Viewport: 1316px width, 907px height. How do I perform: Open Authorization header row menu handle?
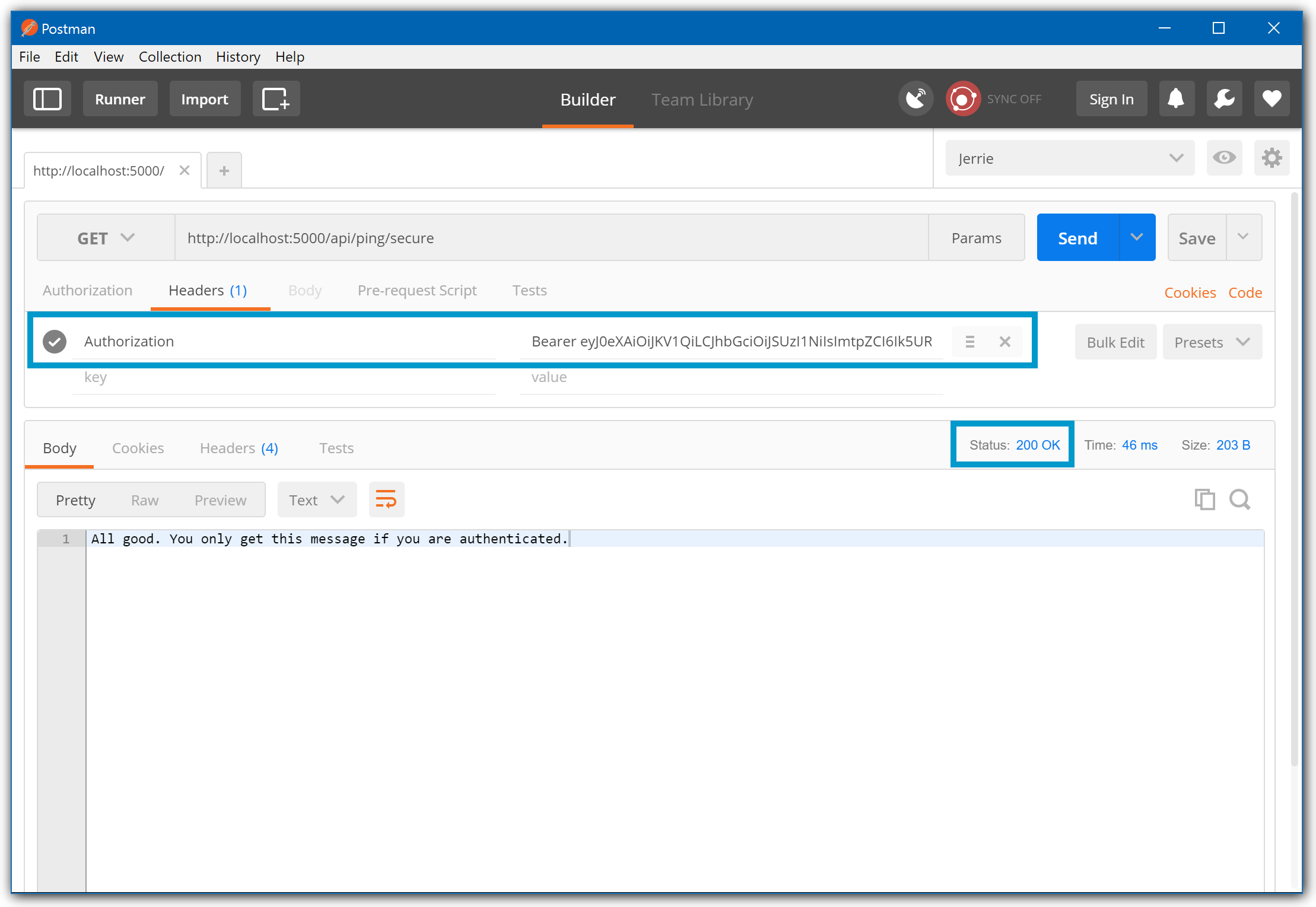point(970,342)
